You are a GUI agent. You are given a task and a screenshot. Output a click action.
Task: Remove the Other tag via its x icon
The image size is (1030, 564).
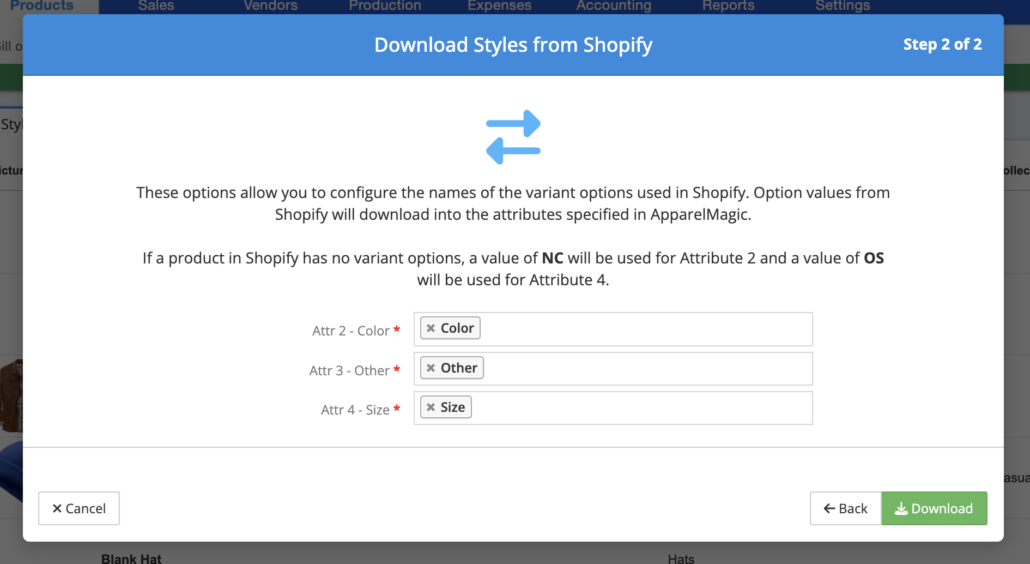[x=431, y=368]
